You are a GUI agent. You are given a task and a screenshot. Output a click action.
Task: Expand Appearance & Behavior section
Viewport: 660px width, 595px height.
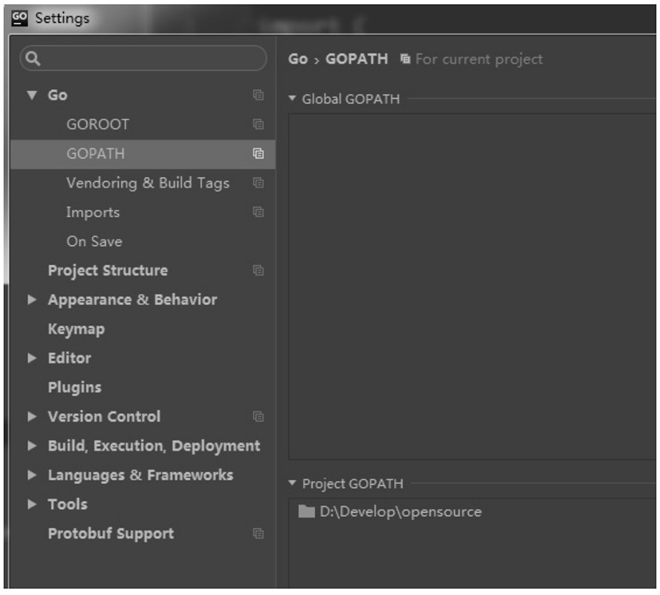32,300
